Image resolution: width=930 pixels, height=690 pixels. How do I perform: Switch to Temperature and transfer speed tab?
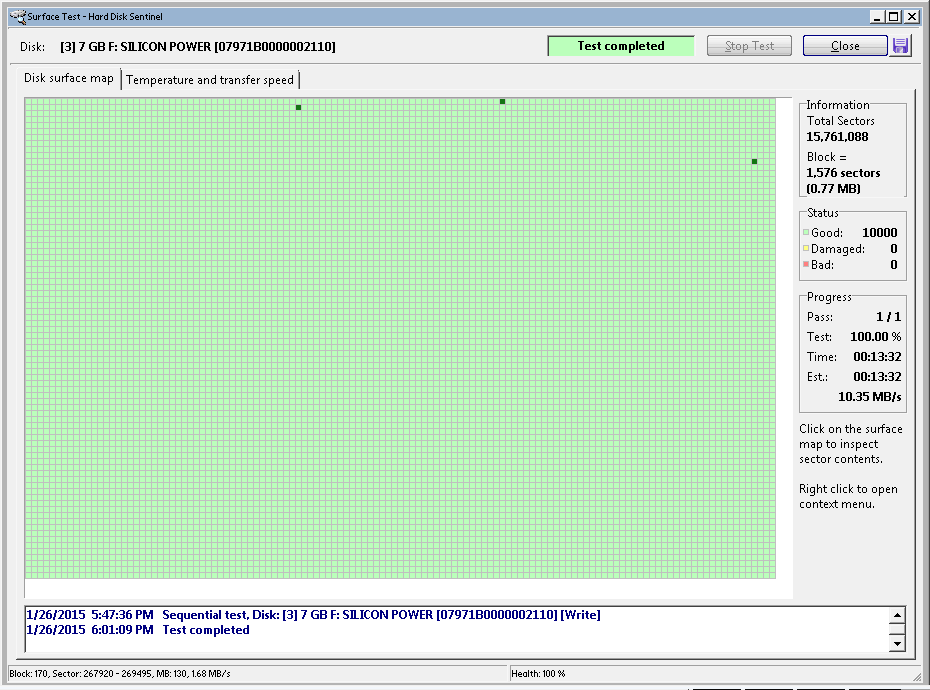click(210, 80)
